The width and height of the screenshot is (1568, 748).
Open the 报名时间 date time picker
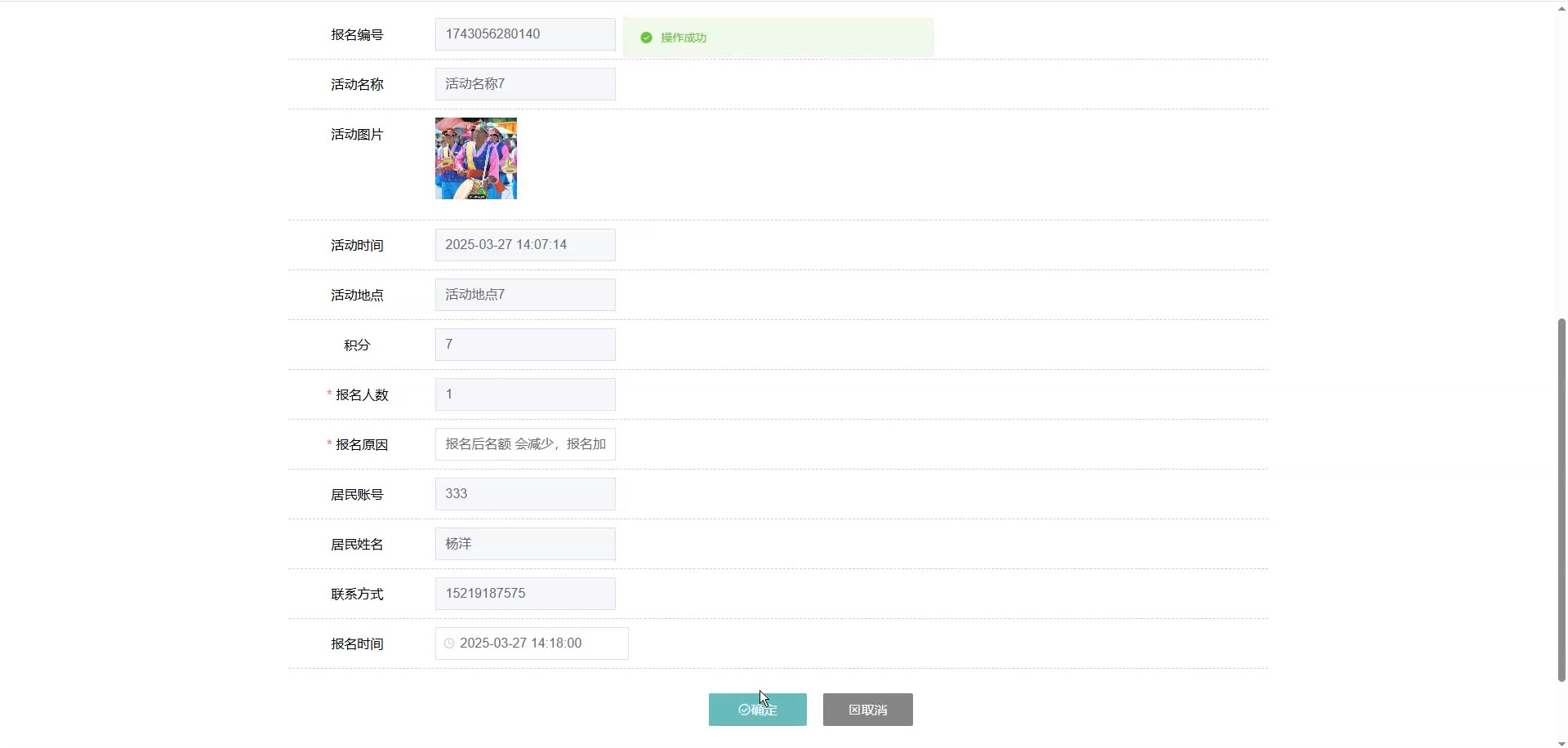point(532,643)
